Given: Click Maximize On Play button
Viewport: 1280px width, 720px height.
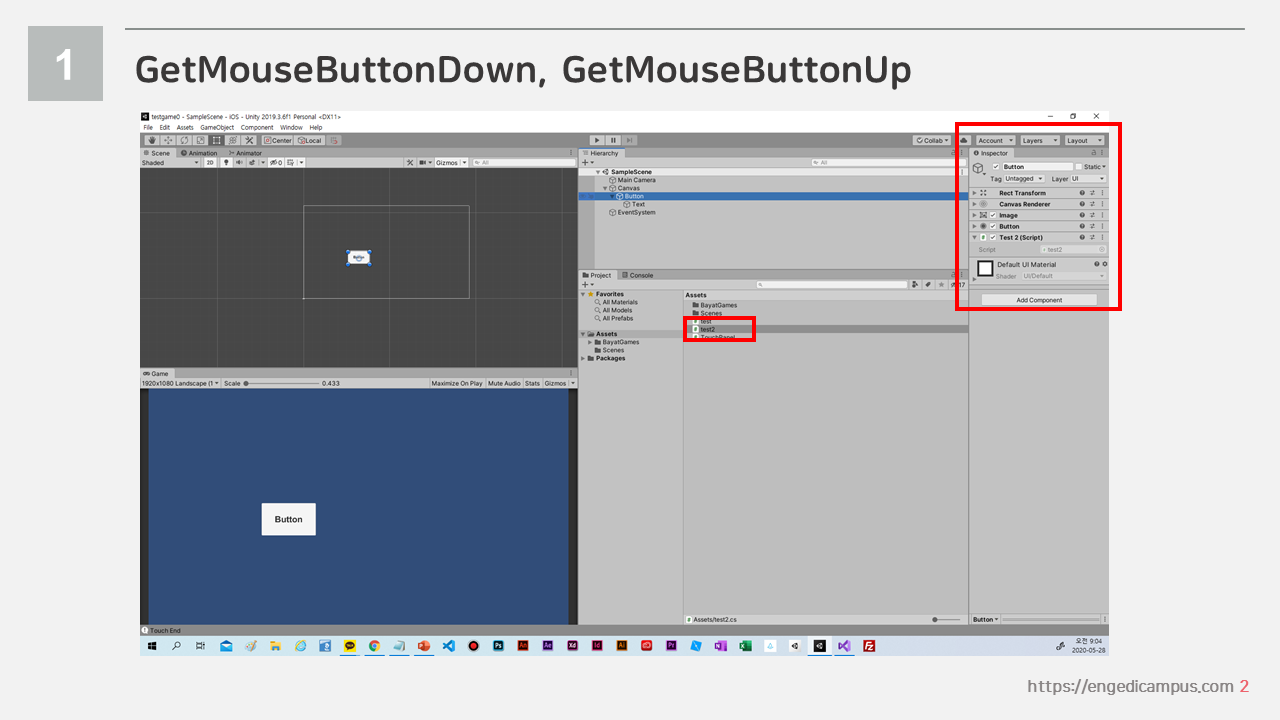Looking at the screenshot, I should point(457,383).
